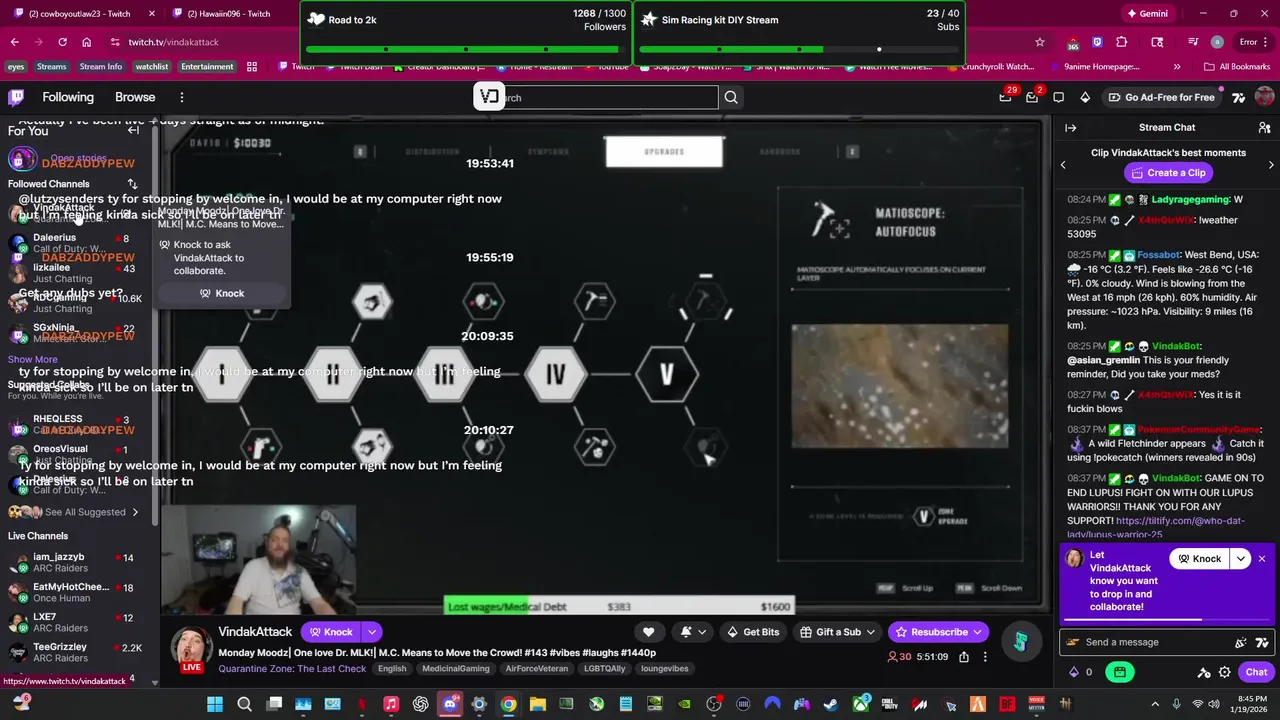Screen dimensions: 1280x720
Task: Open the chat settings gear icon
Action: 1224,672
